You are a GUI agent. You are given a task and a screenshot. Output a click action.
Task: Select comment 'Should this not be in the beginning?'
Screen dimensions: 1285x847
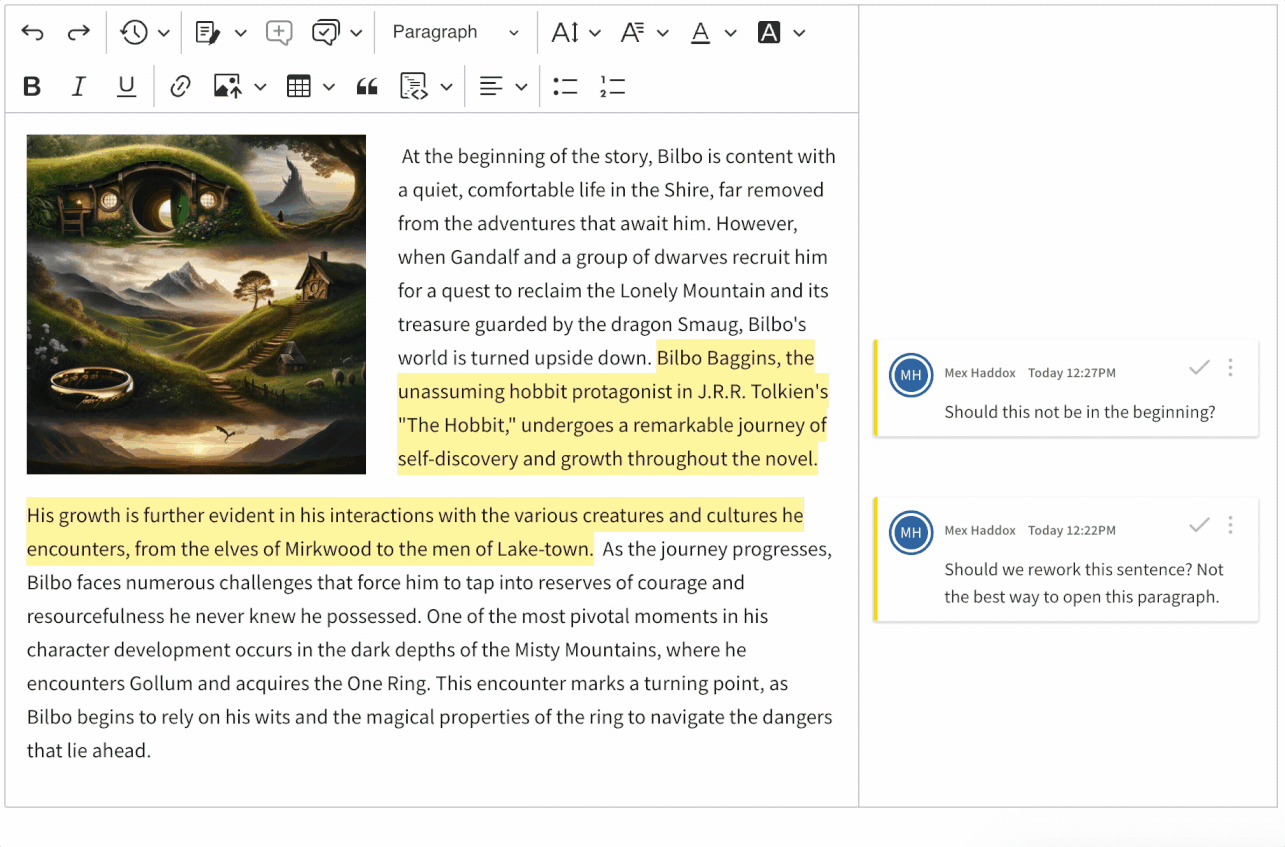(1079, 412)
